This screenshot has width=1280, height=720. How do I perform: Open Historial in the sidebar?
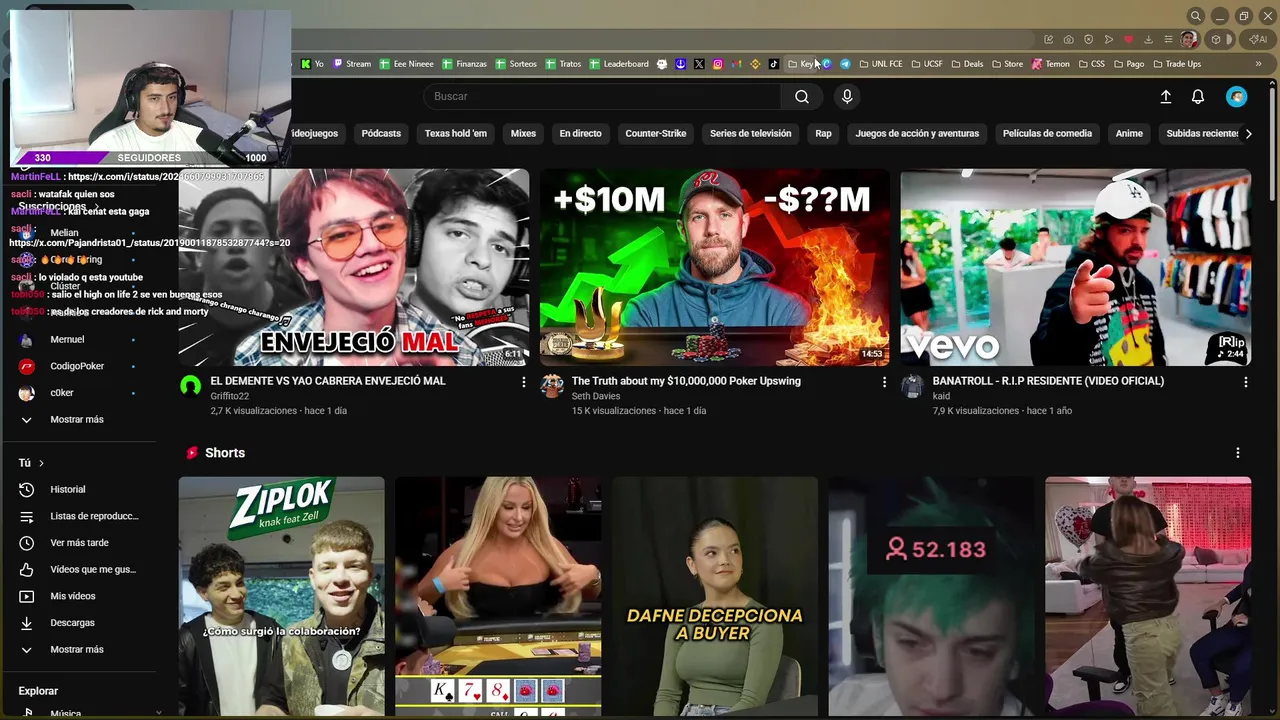tap(80, 489)
